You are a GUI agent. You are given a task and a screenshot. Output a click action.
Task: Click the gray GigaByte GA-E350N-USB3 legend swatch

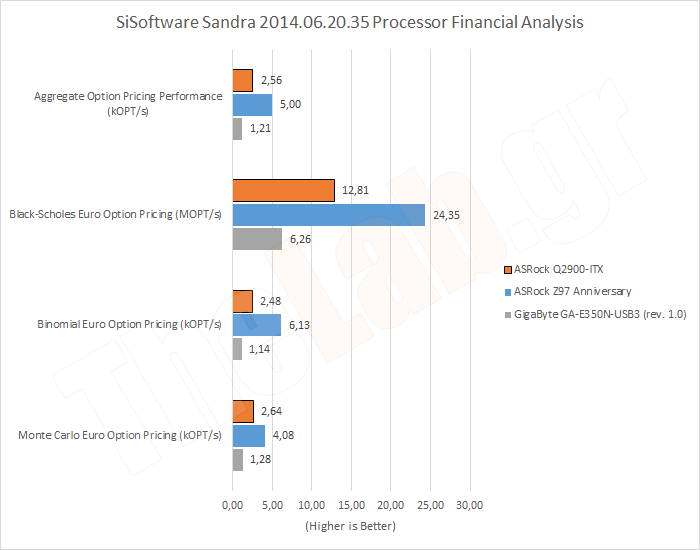coord(508,315)
